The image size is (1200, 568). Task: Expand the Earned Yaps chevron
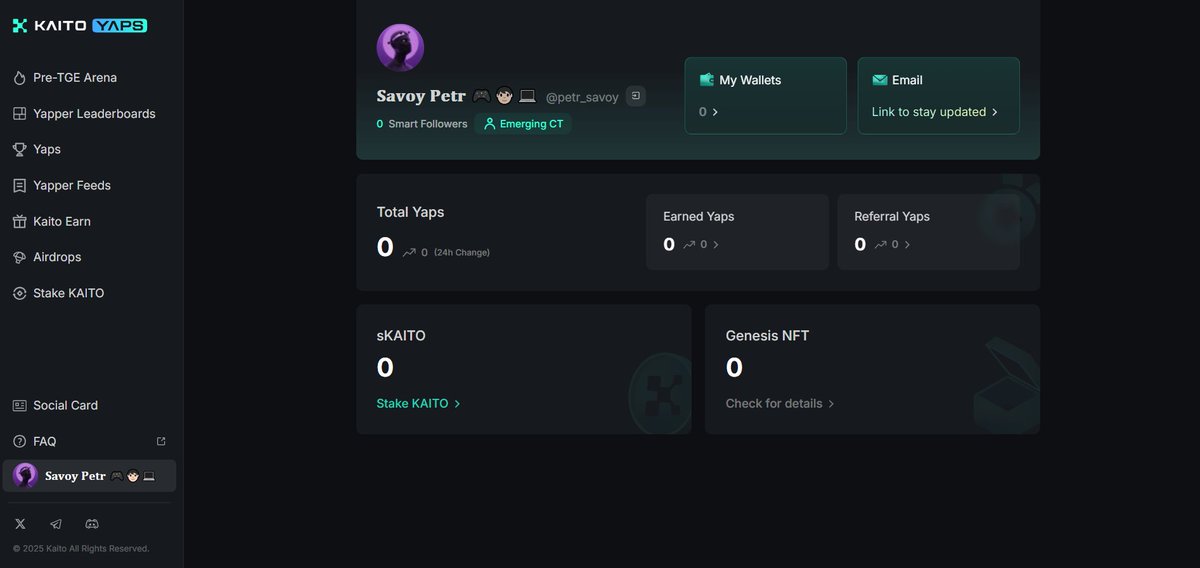(x=716, y=244)
